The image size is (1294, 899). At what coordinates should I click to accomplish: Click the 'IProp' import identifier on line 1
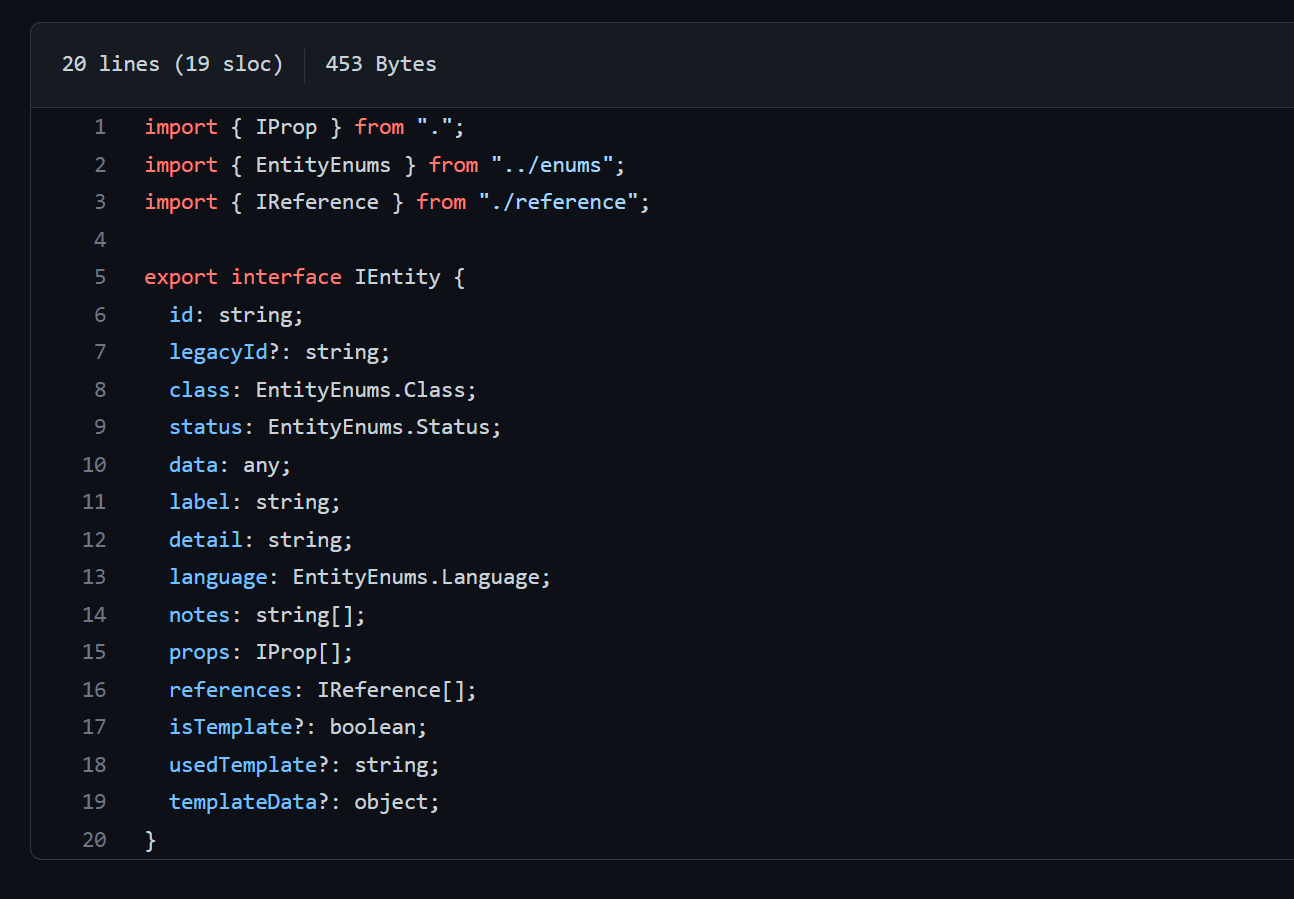[x=286, y=127]
